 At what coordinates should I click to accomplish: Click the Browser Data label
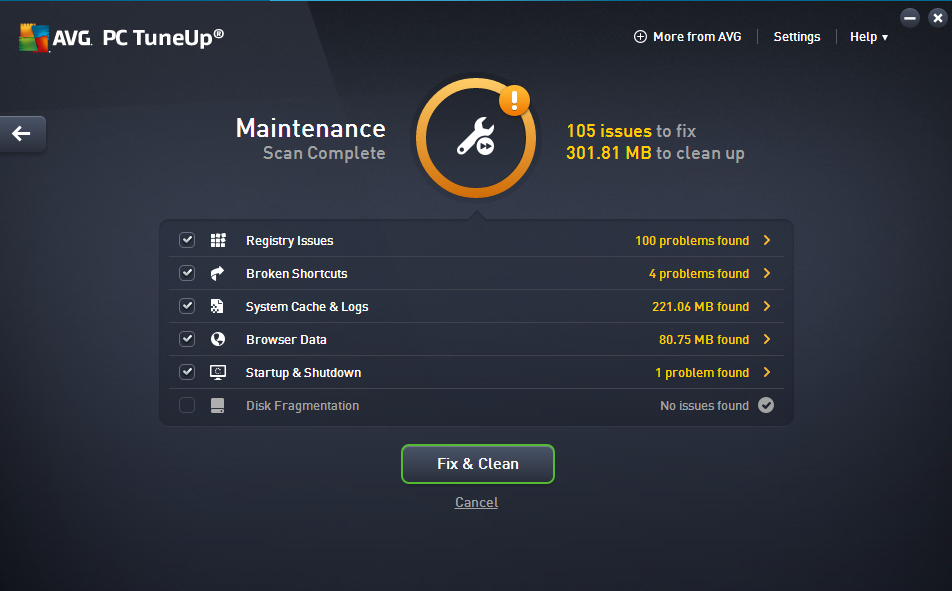(287, 340)
